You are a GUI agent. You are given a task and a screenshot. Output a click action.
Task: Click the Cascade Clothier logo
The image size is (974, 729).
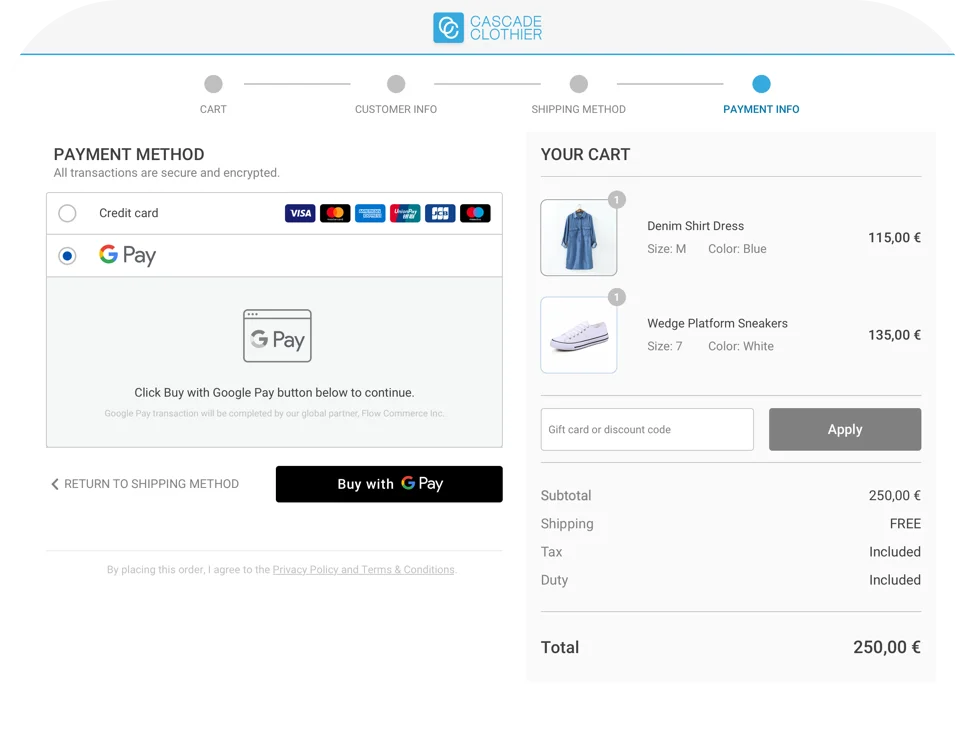coord(487,27)
